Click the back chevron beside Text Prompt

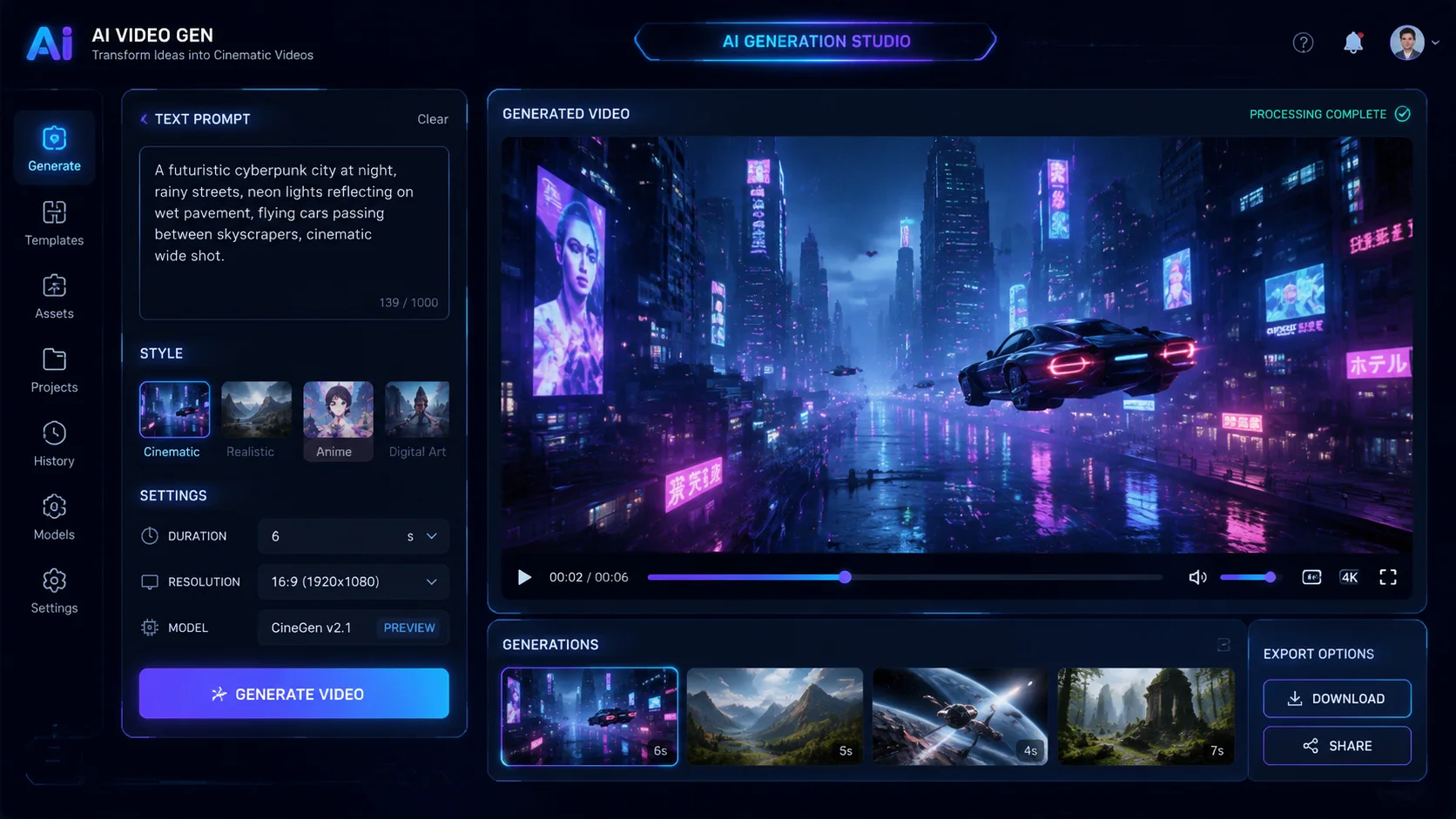(x=144, y=119)
